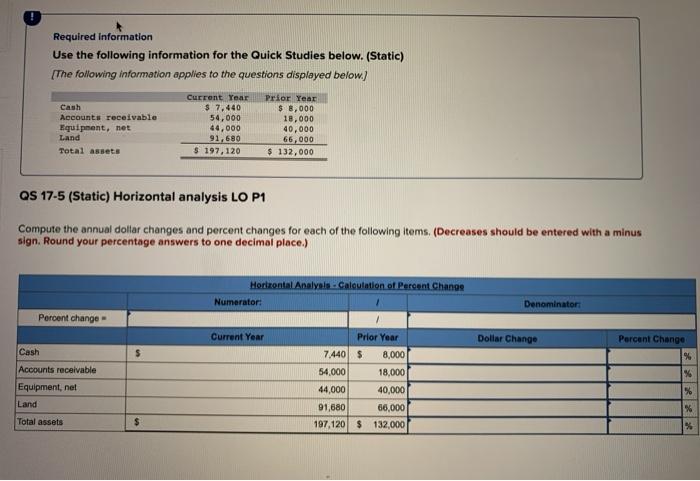Image resolution: width=700 pixels, height=481 pixels.
Task: Click Land Dollar Change input
Action: 507,408
